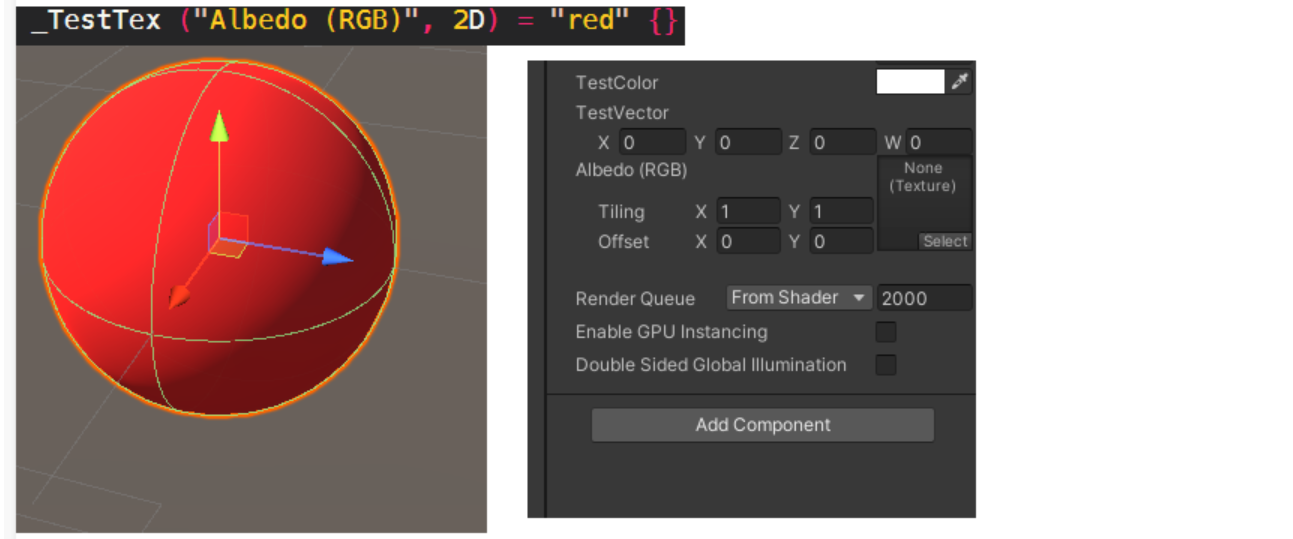This screenshot has height=539, width=1293.
Task: Enable GPU Instancing checkbox
Action: click(x=886, y=332)
